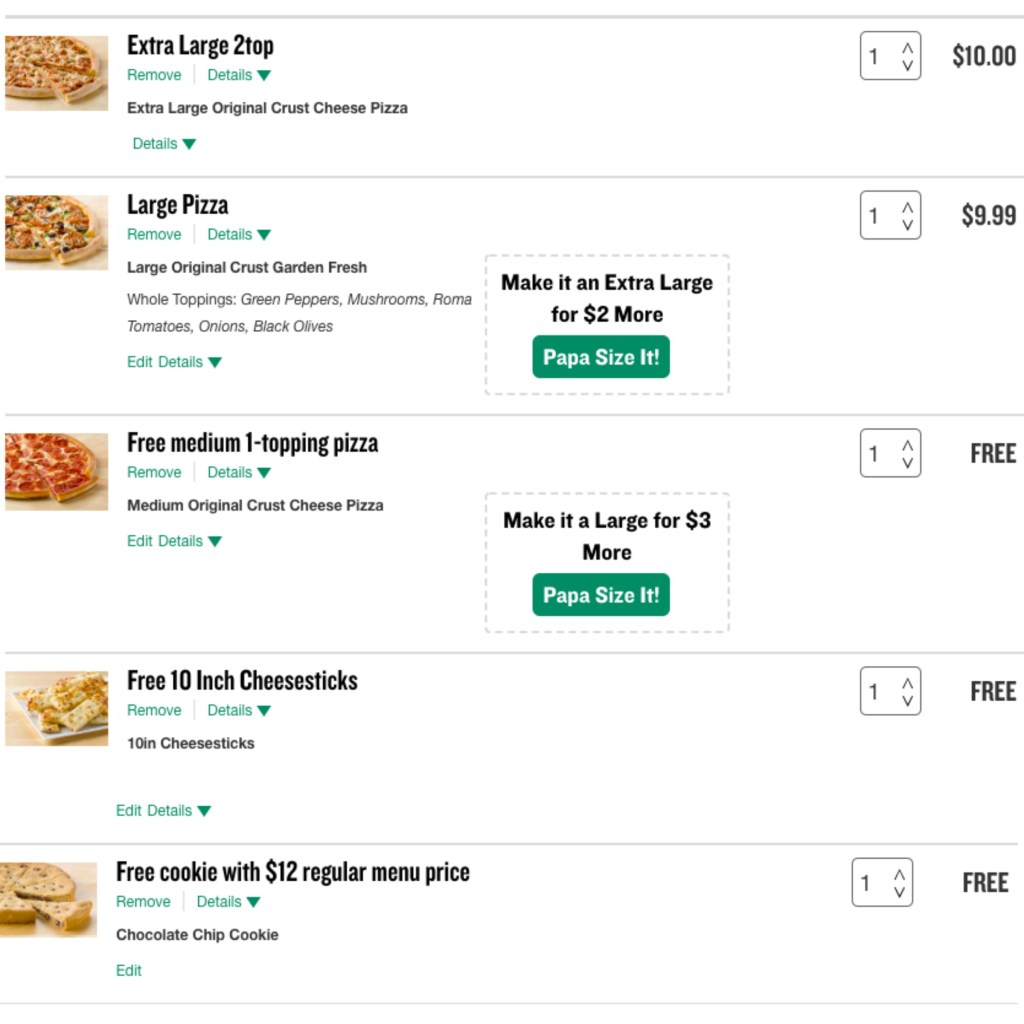Open Edit Details for Large Garden Fresh pizza
This screenshot has height=1024, width=1024.
[x=174, y=362]
